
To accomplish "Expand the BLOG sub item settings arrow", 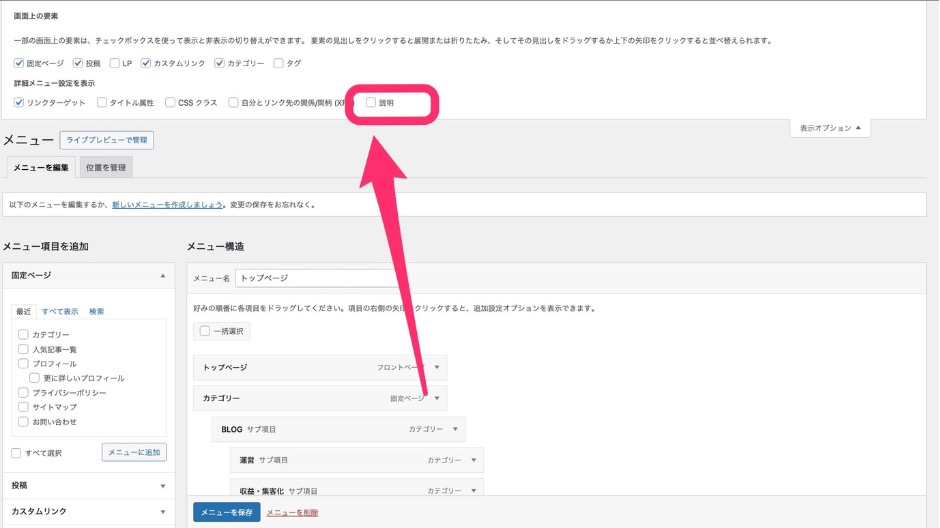I will click(455, 429).
